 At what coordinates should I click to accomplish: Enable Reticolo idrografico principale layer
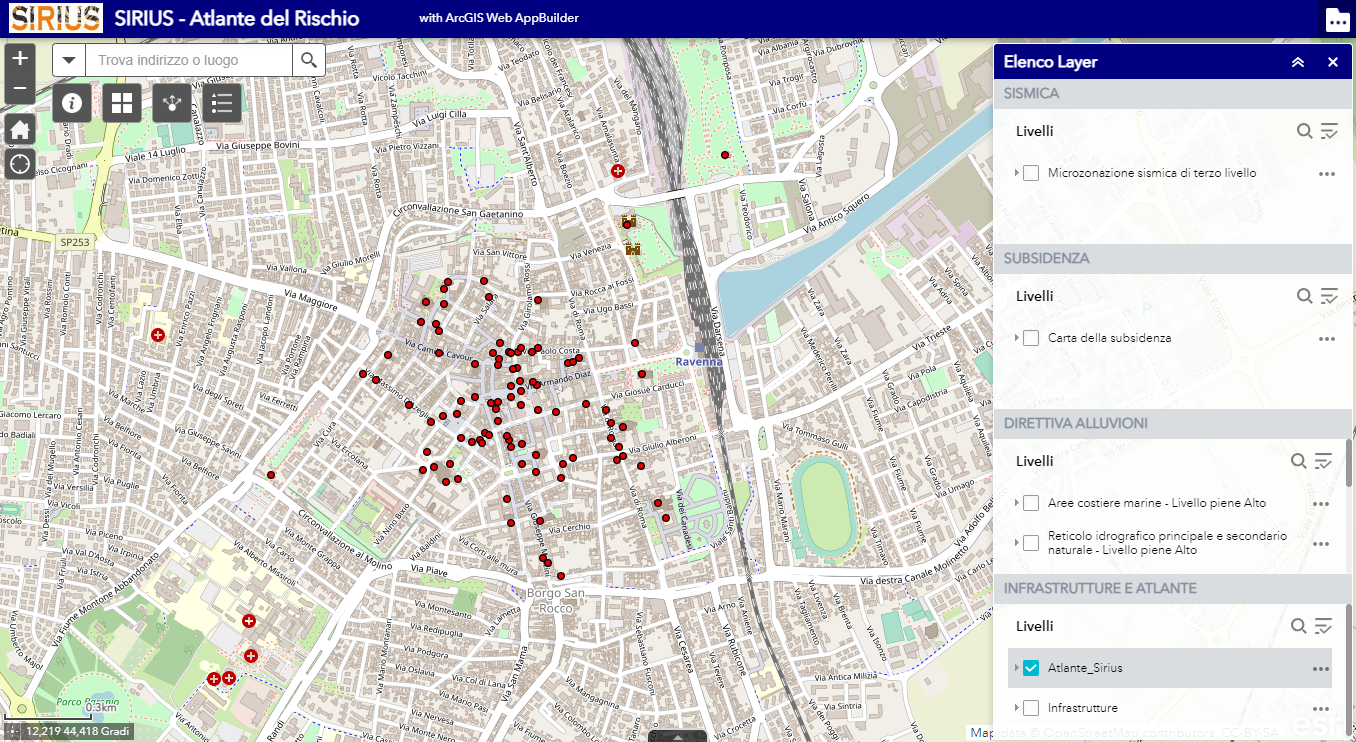click(x=1031, y=543)
